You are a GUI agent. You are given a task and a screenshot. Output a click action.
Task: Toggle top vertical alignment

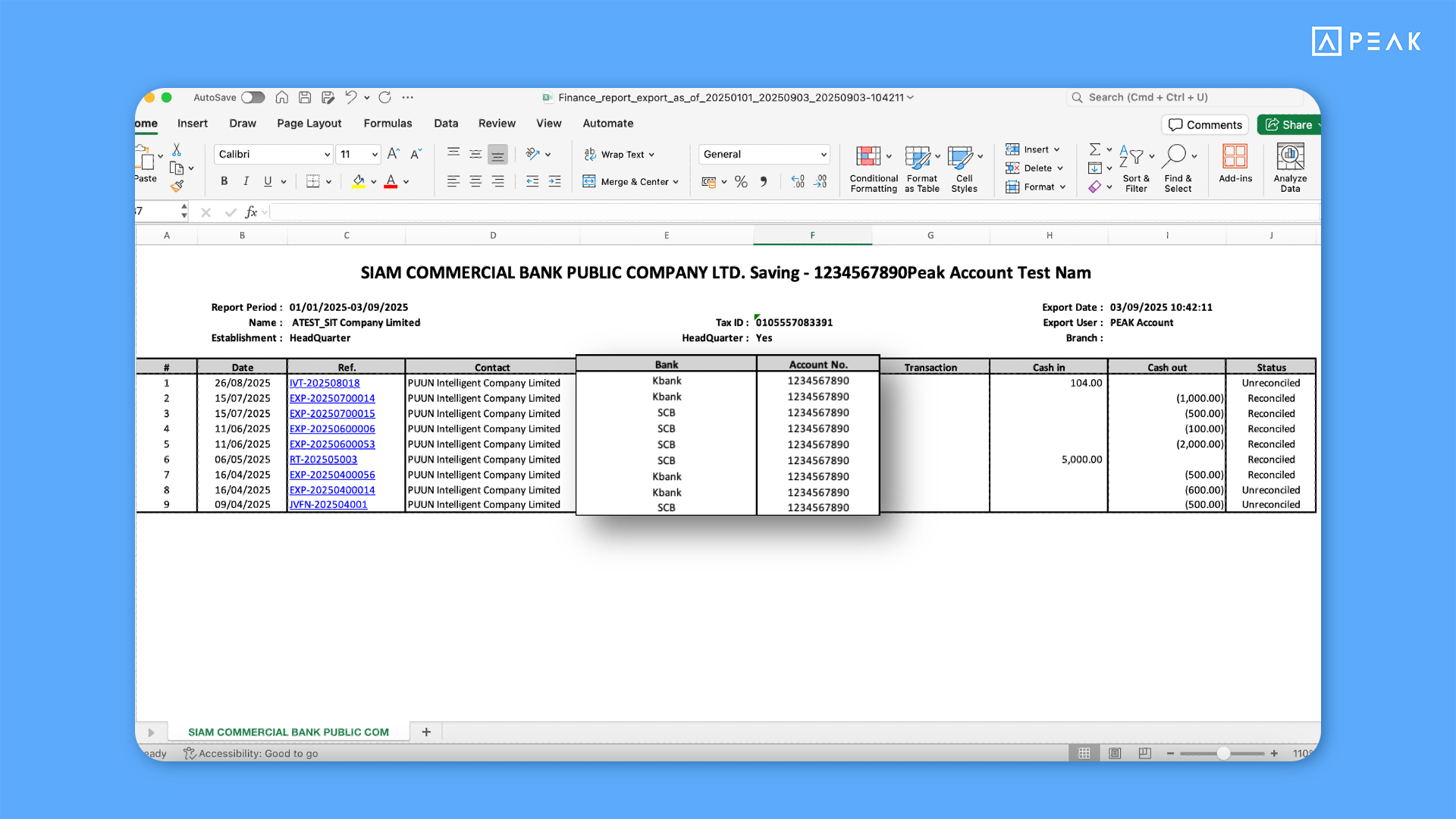tap(453, 154)
